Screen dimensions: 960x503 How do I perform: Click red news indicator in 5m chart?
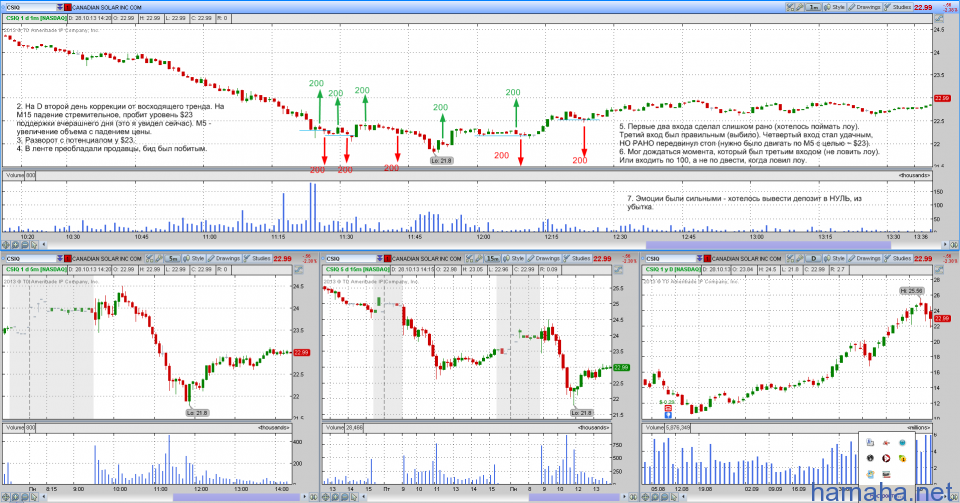[67, 259]
